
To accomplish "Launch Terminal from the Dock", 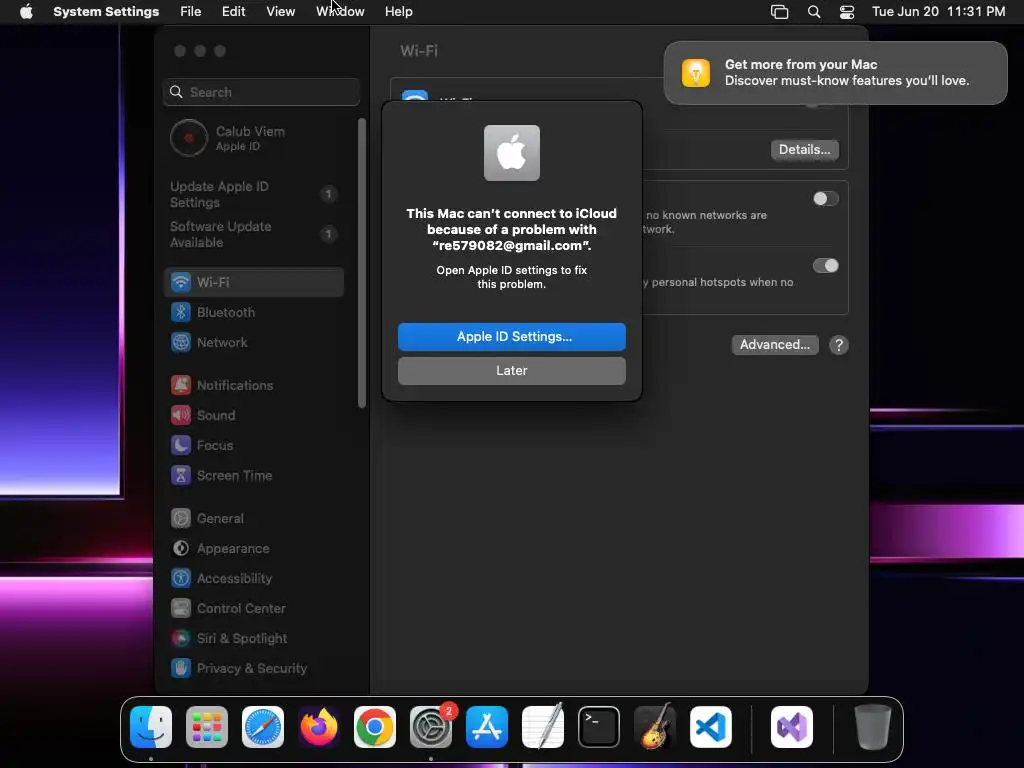I will pos(599,727).
